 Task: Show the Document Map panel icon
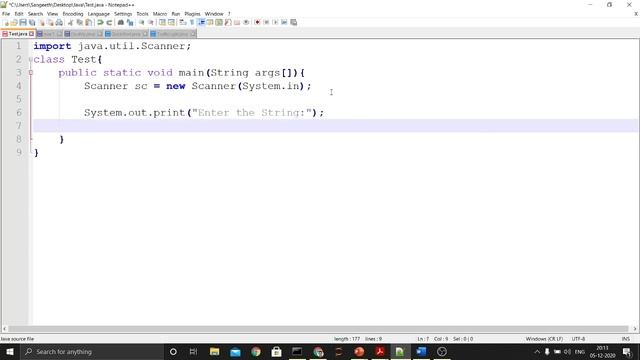pos(219,22)
